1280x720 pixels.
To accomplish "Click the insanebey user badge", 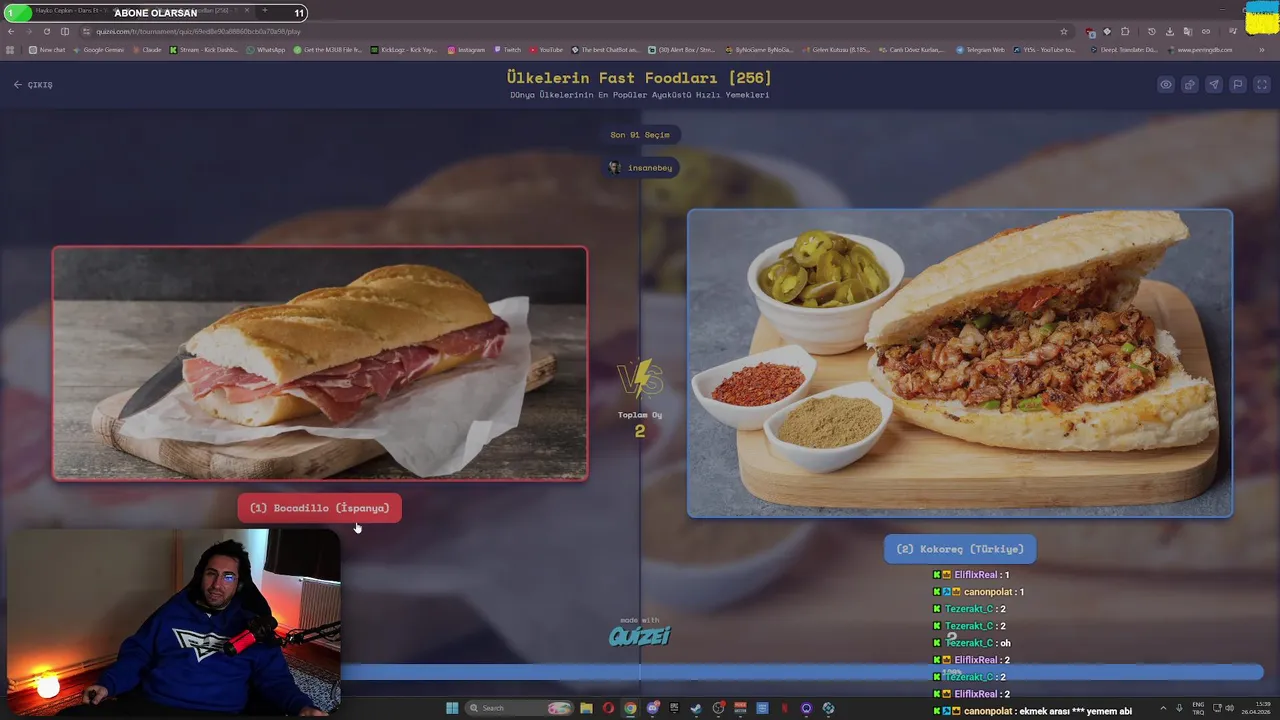I will click(640, 168).
